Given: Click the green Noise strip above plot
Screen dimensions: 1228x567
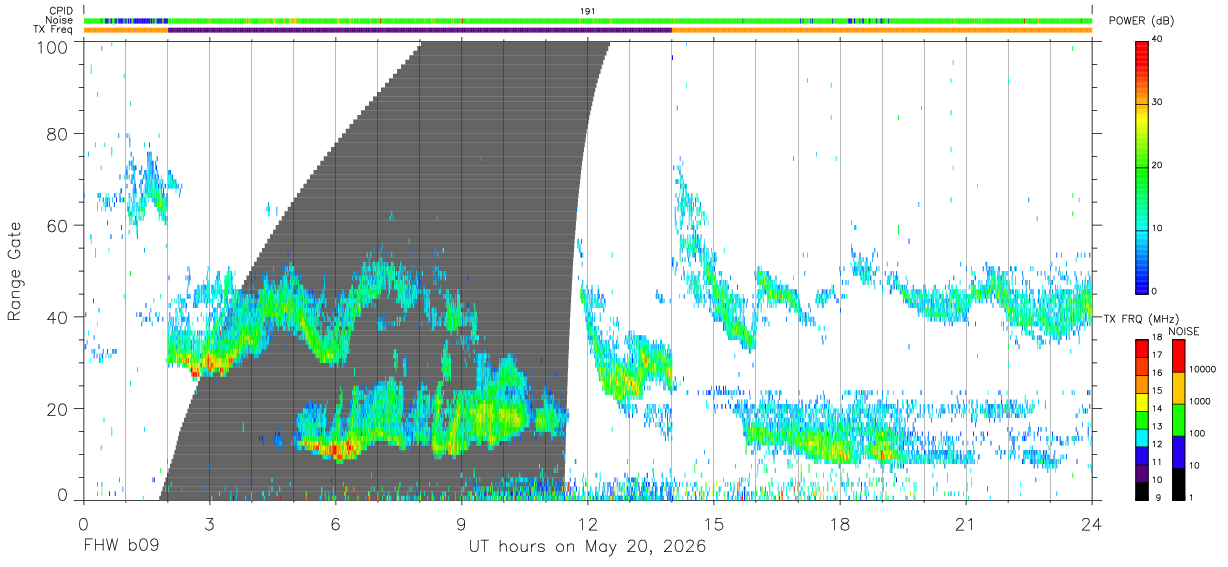Looking at the screenshot, I should (588, 20).
